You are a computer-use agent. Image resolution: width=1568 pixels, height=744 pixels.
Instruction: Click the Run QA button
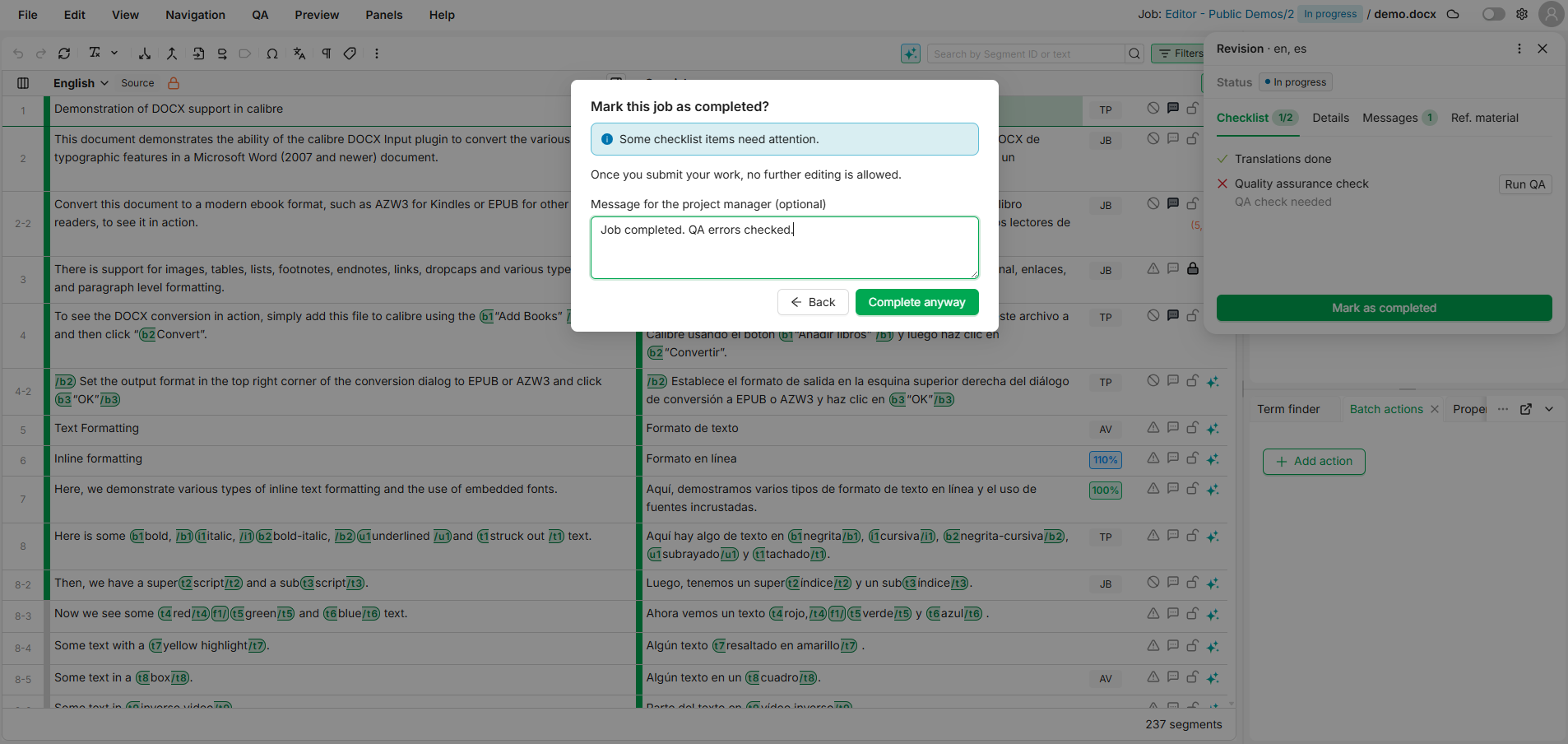point(1525,184)
